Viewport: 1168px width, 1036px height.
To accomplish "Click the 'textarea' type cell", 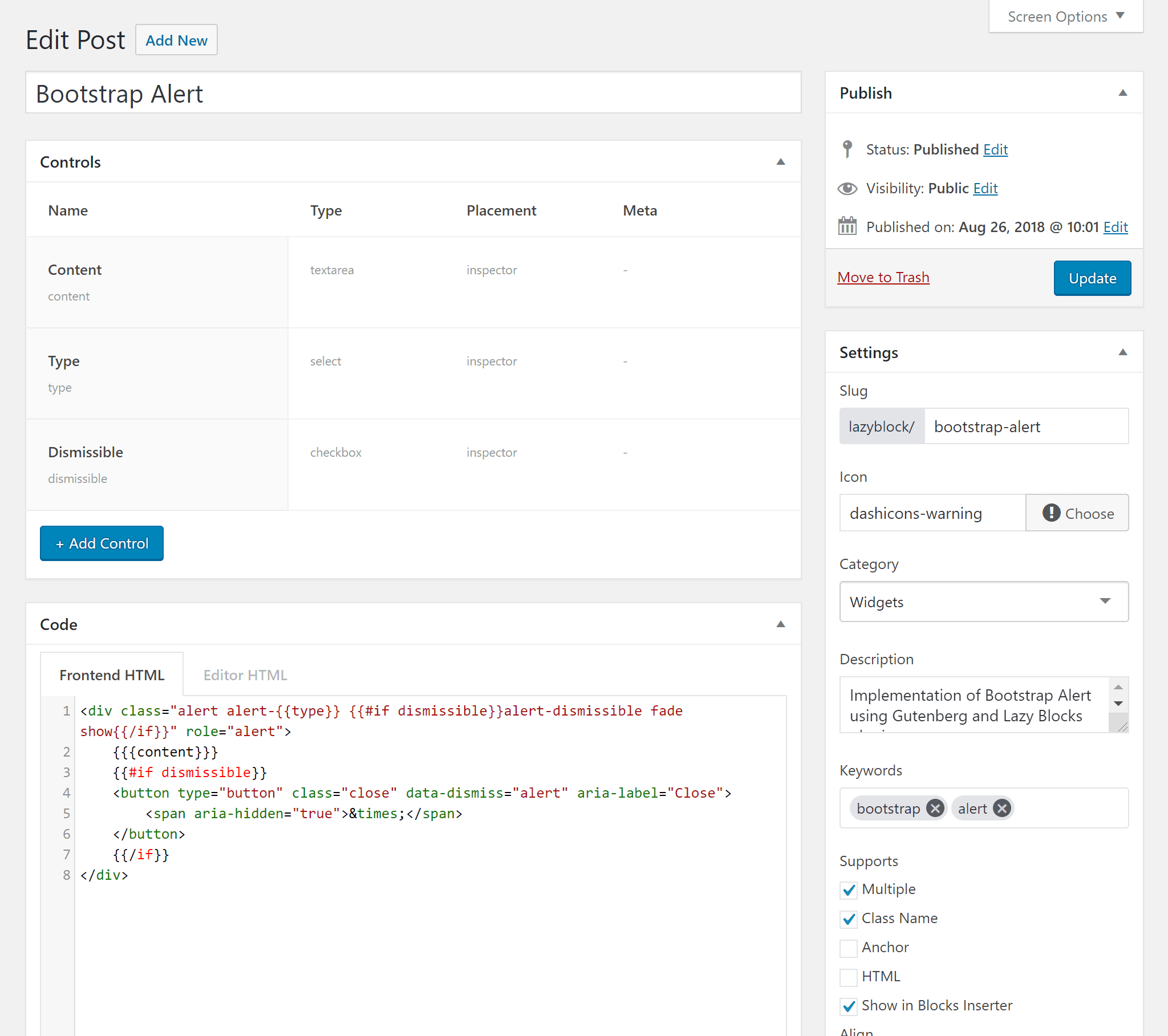I will [331, 270].
